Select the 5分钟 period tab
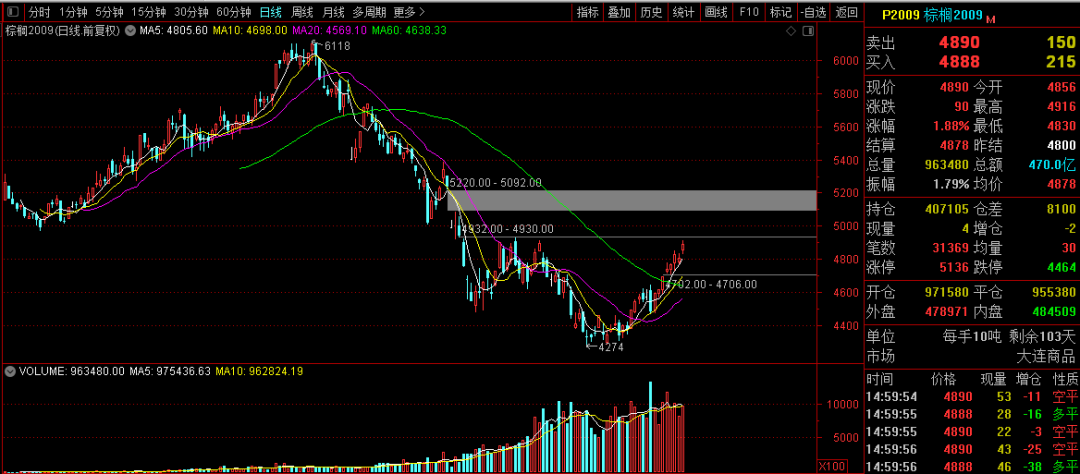1080x474 pixels. pos(109,12)
